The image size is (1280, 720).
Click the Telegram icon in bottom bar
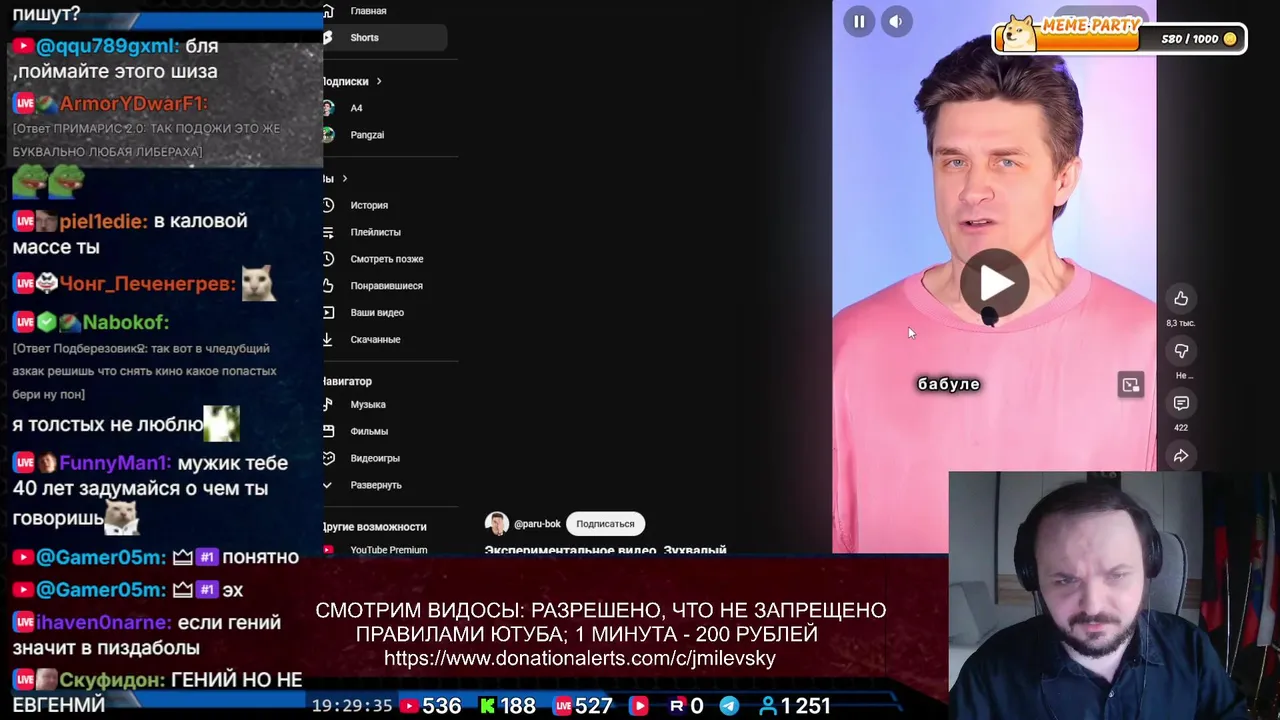730,706
